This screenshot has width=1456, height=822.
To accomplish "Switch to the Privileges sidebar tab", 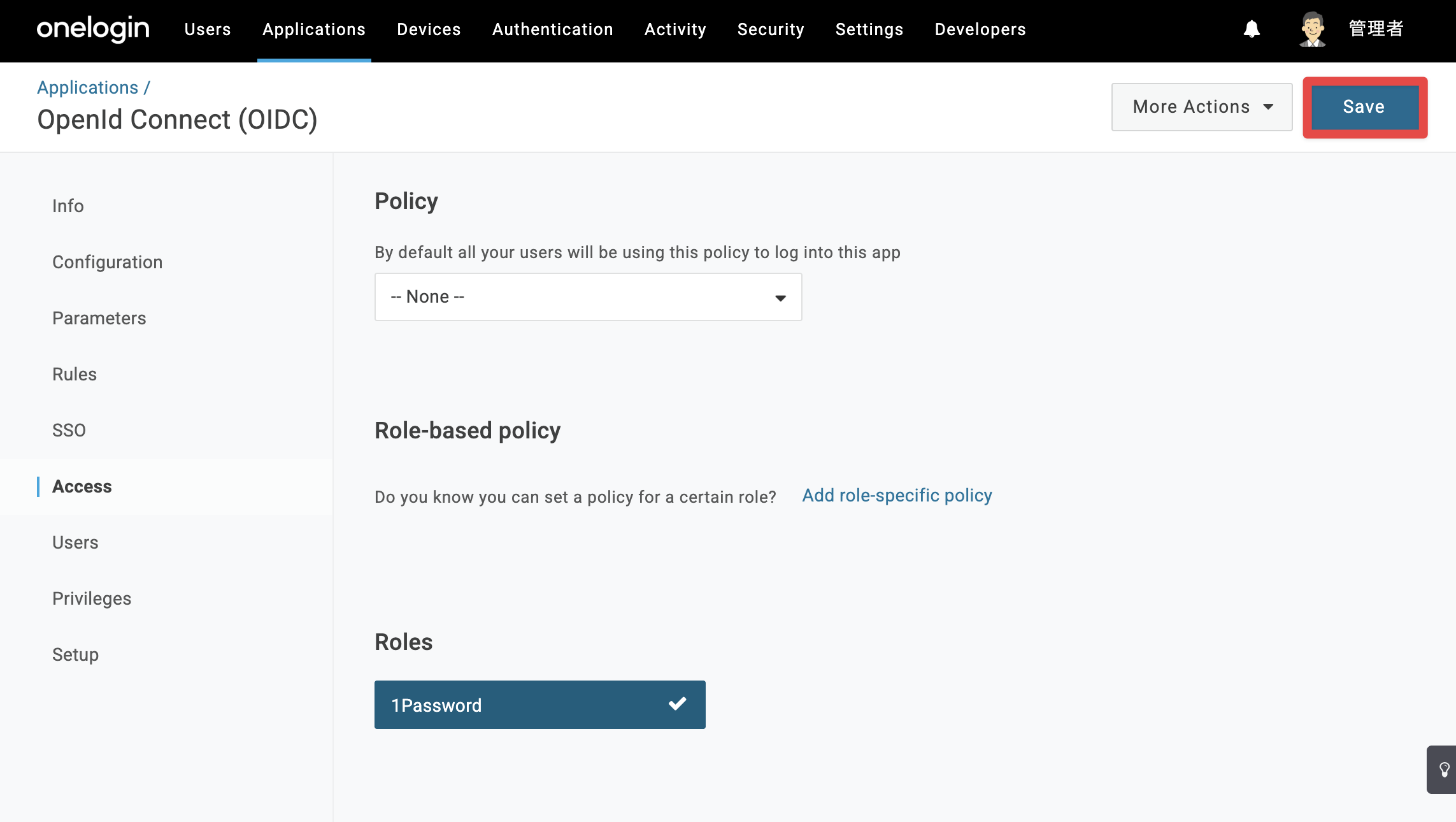I will pos(92,598).
